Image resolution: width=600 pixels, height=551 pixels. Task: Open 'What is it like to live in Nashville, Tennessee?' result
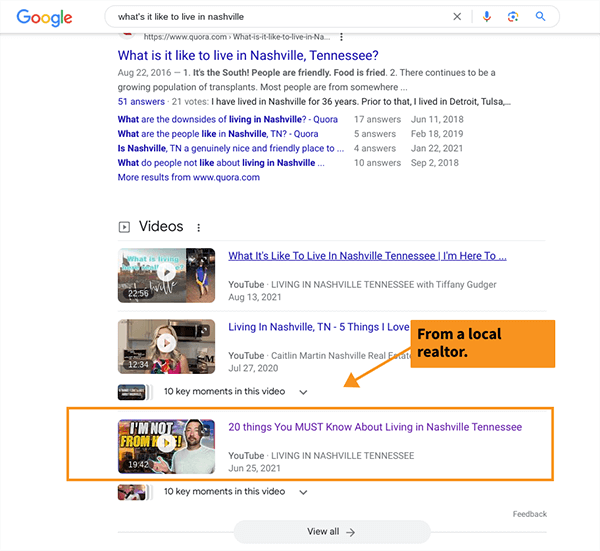(248, 55)
